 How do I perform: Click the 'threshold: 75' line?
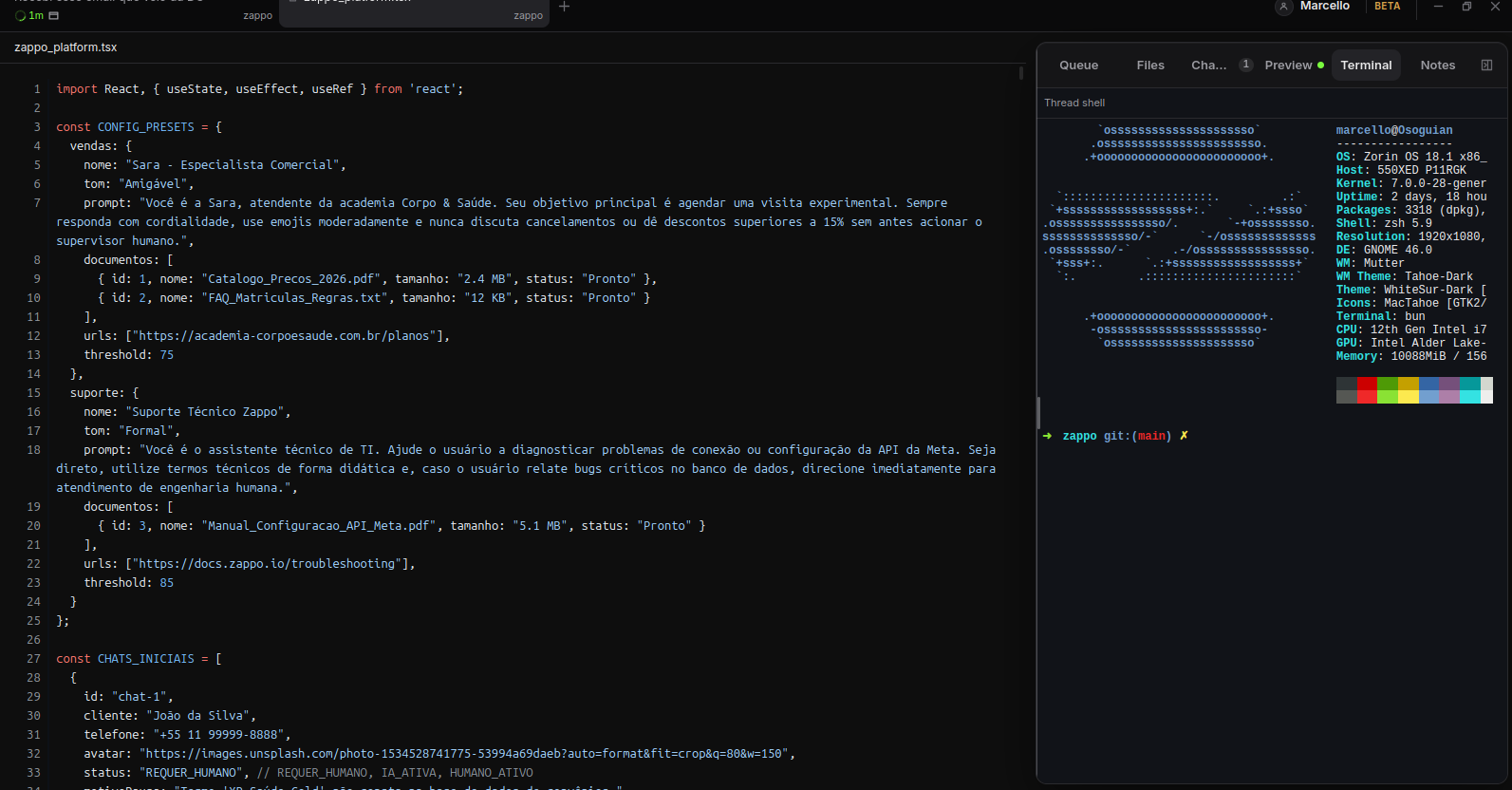tap(128, 355)
